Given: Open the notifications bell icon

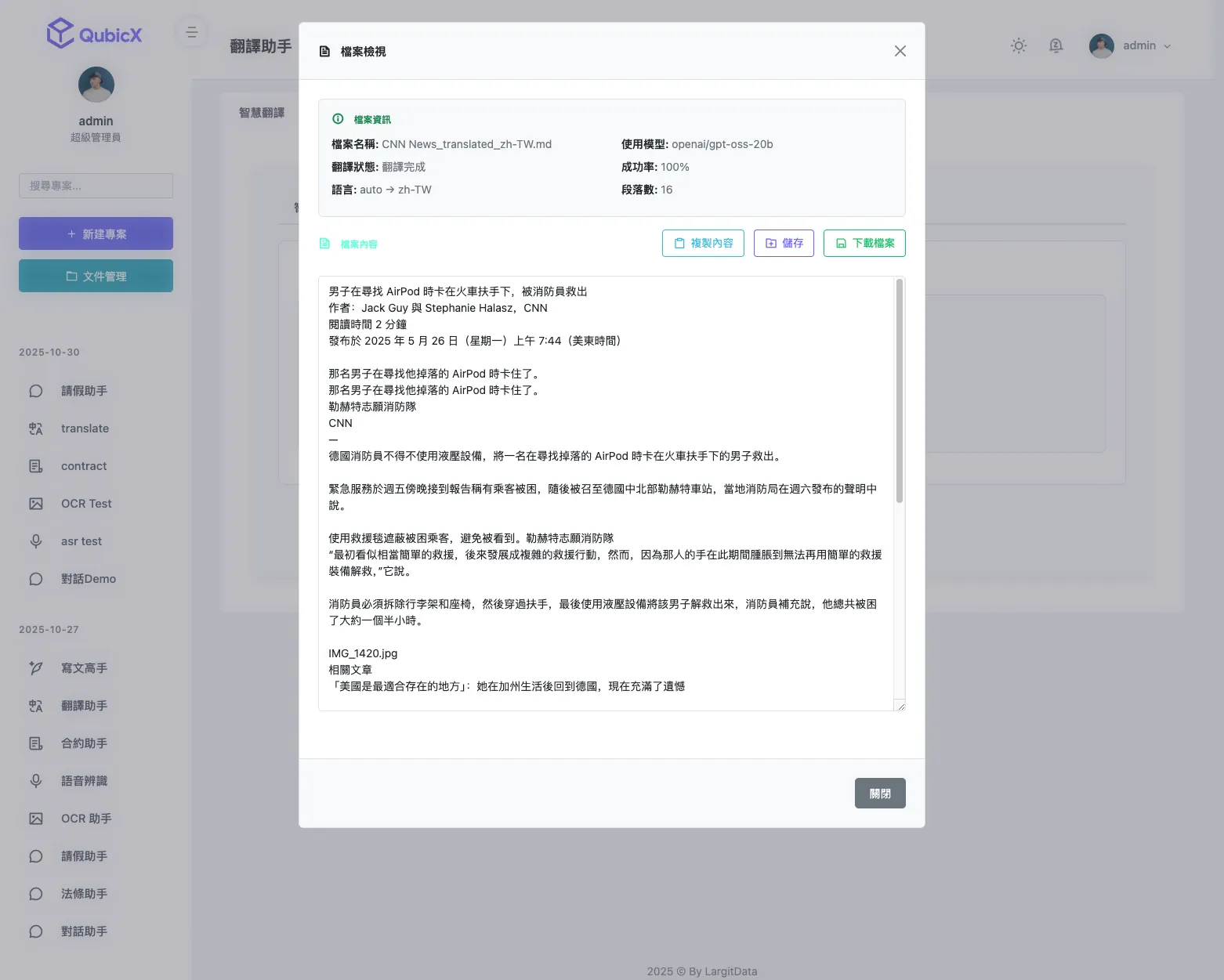Looking at the screenshot, I should point(1056,45).
